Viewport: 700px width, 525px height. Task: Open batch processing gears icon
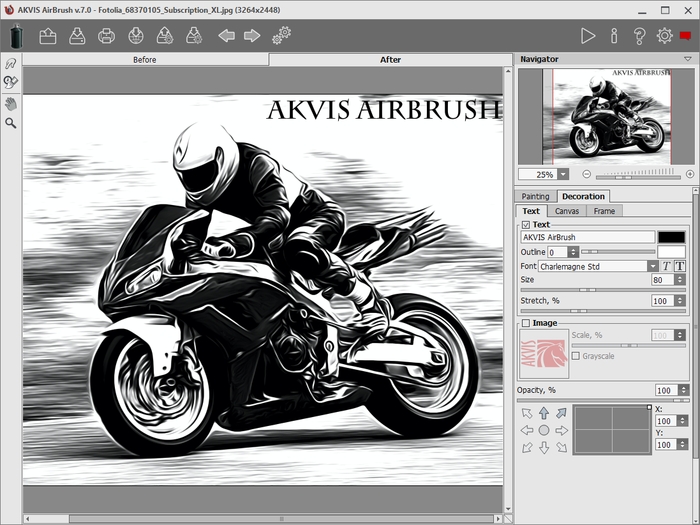(282, 35)
